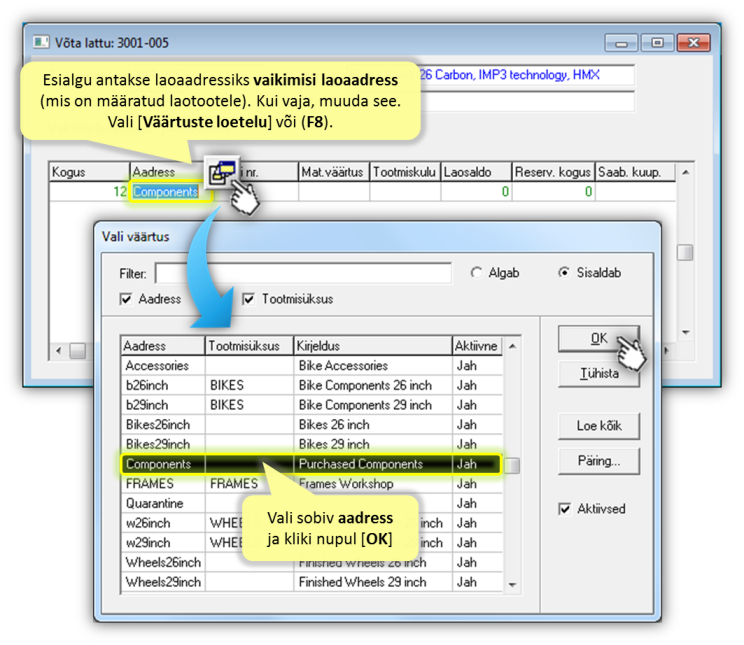Click the Tootmiskulu column header

(405, 172)
